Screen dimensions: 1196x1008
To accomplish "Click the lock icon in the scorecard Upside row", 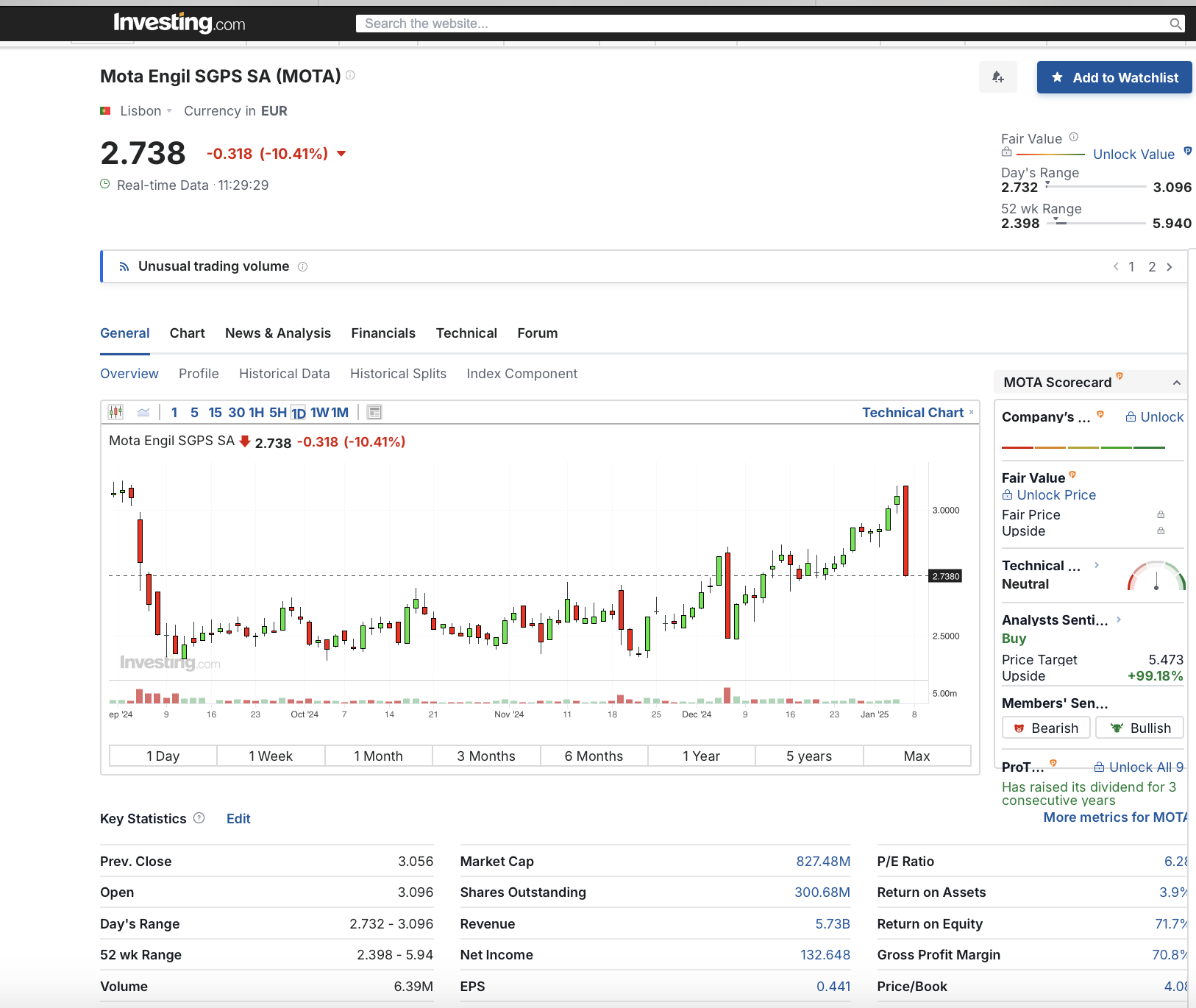I will tap(1161, 530).
